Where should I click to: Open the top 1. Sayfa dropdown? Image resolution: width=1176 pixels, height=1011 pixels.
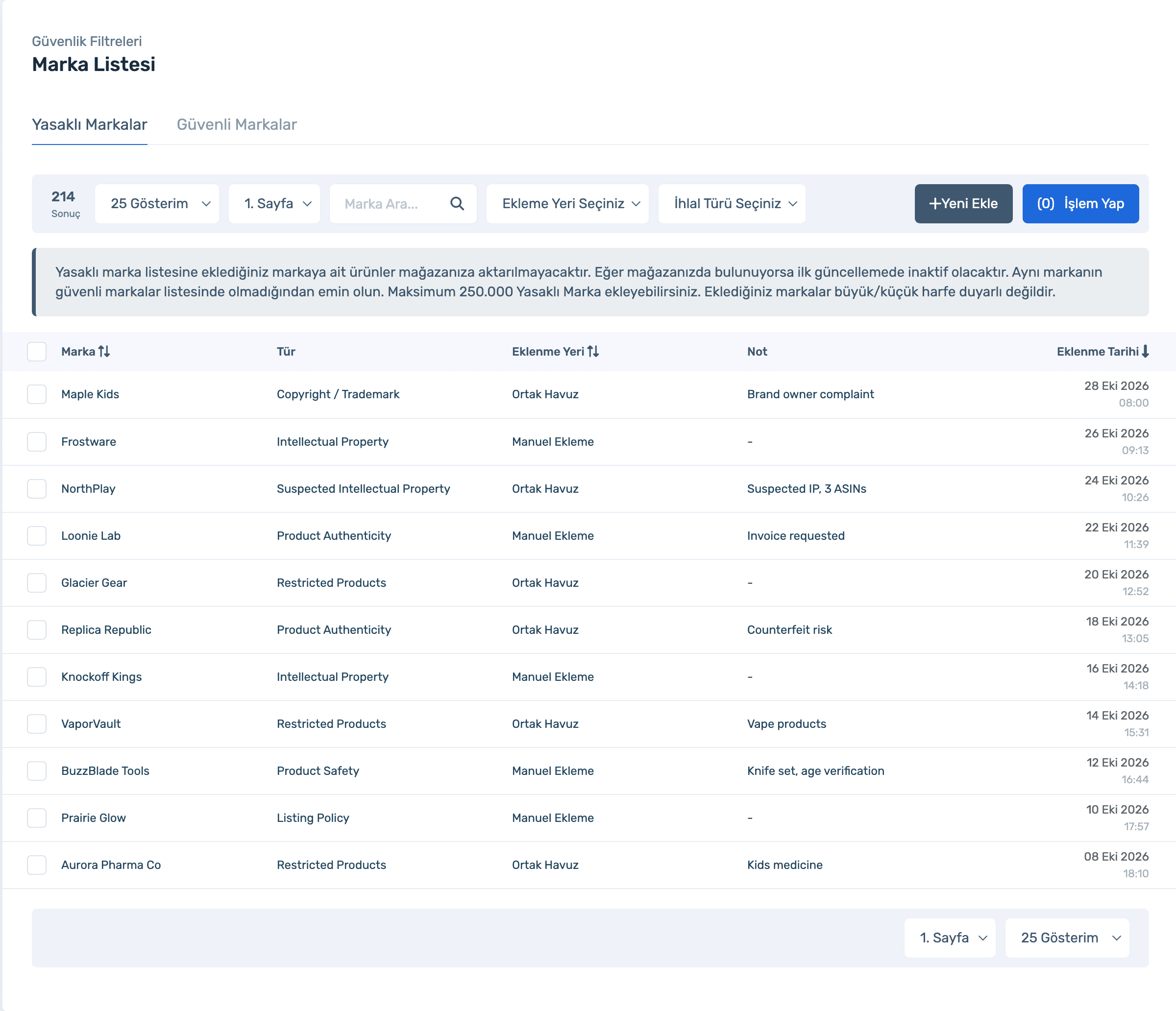(274, 204)
